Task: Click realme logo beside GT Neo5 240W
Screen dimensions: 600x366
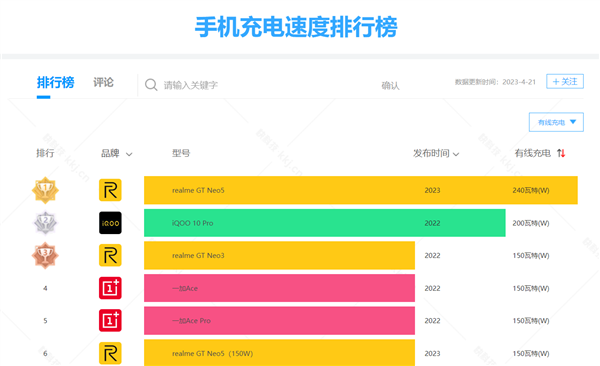Action: (x=110, y=190)
